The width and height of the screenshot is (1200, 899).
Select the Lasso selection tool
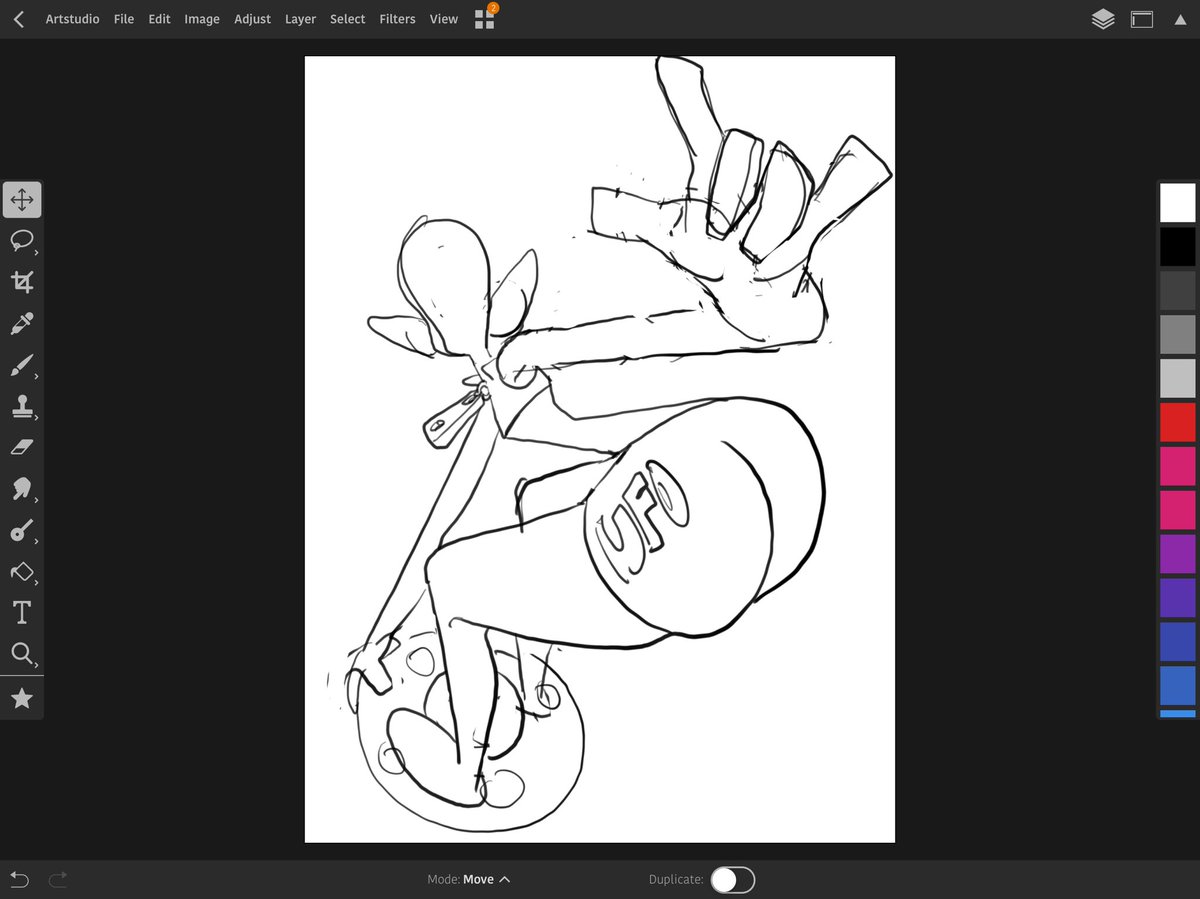(x=22, y=241)
